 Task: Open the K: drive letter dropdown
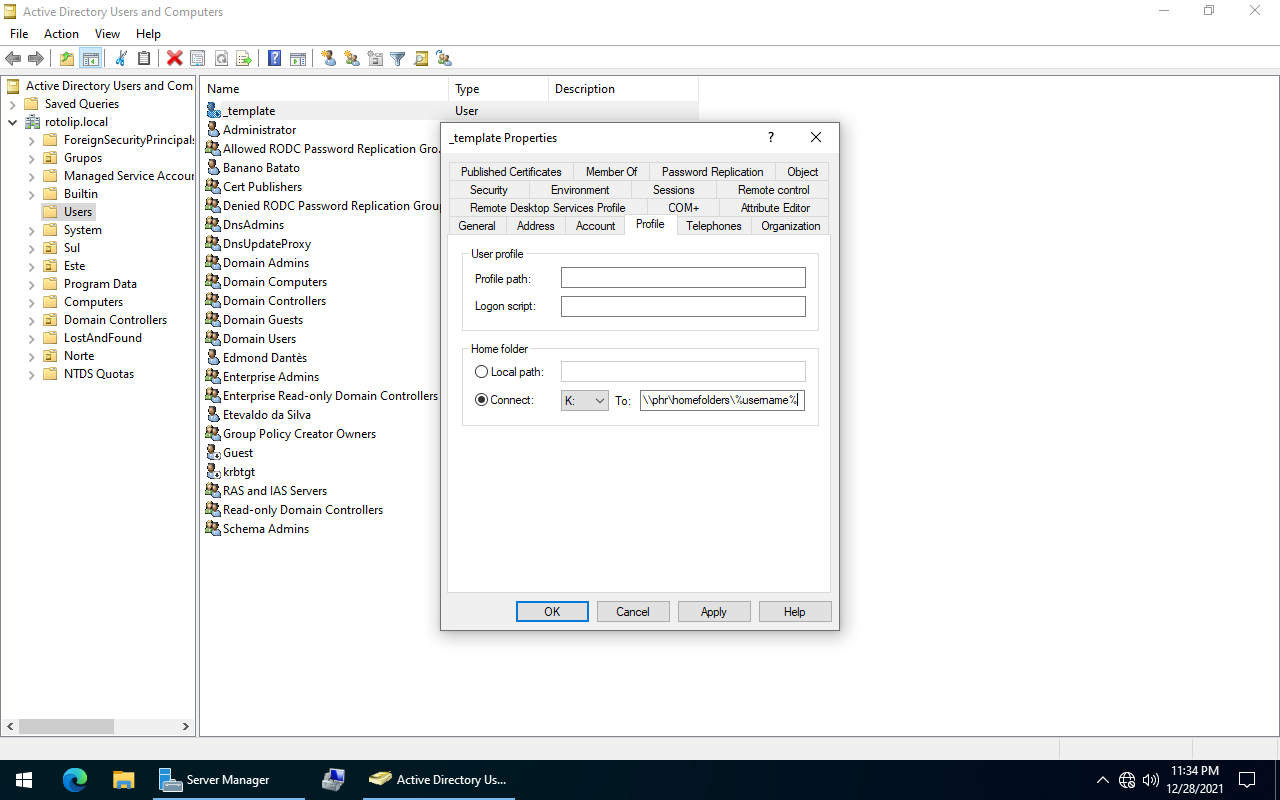pyautogui.click(x=585, y=400)
